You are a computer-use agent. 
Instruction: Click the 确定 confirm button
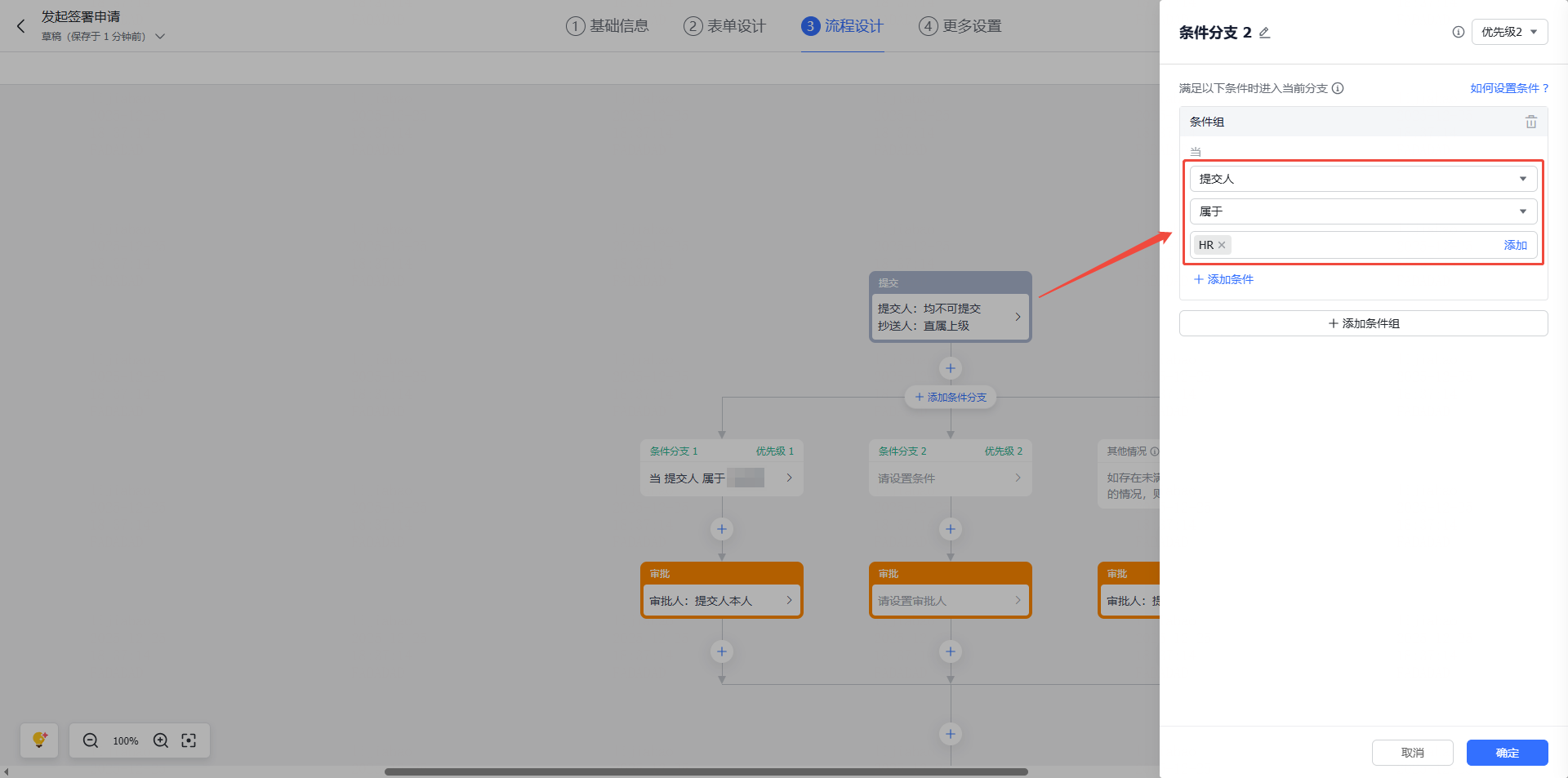1507,753
